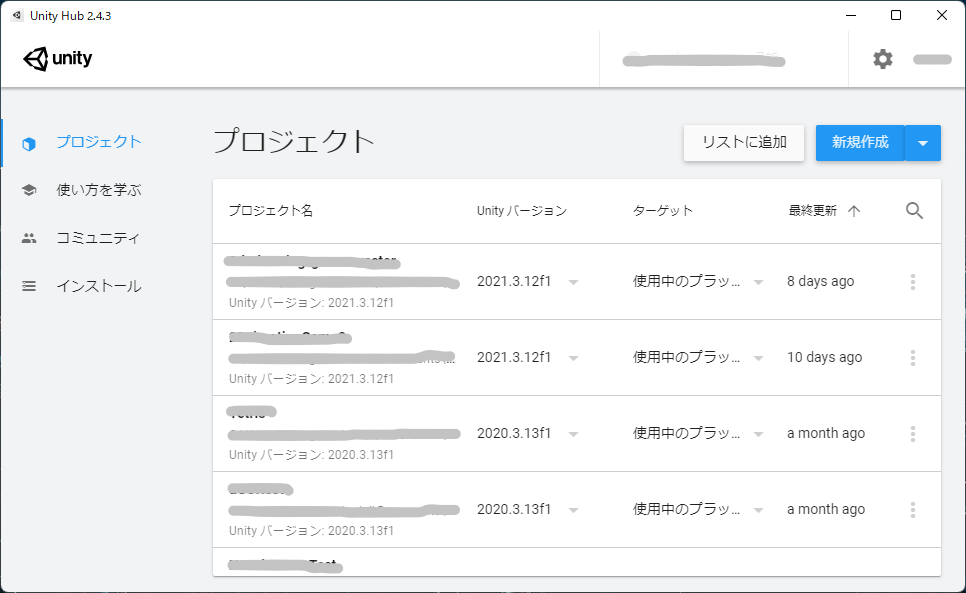Click the 新規作成 button

coord(860,143)
